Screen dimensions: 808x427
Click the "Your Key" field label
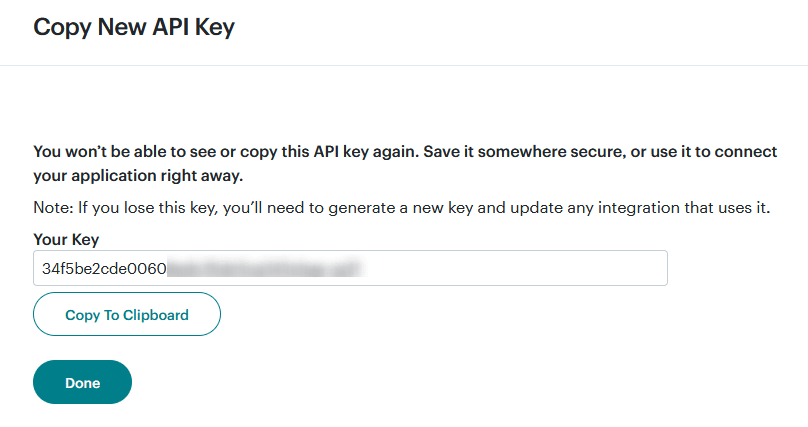click(66, 240)
